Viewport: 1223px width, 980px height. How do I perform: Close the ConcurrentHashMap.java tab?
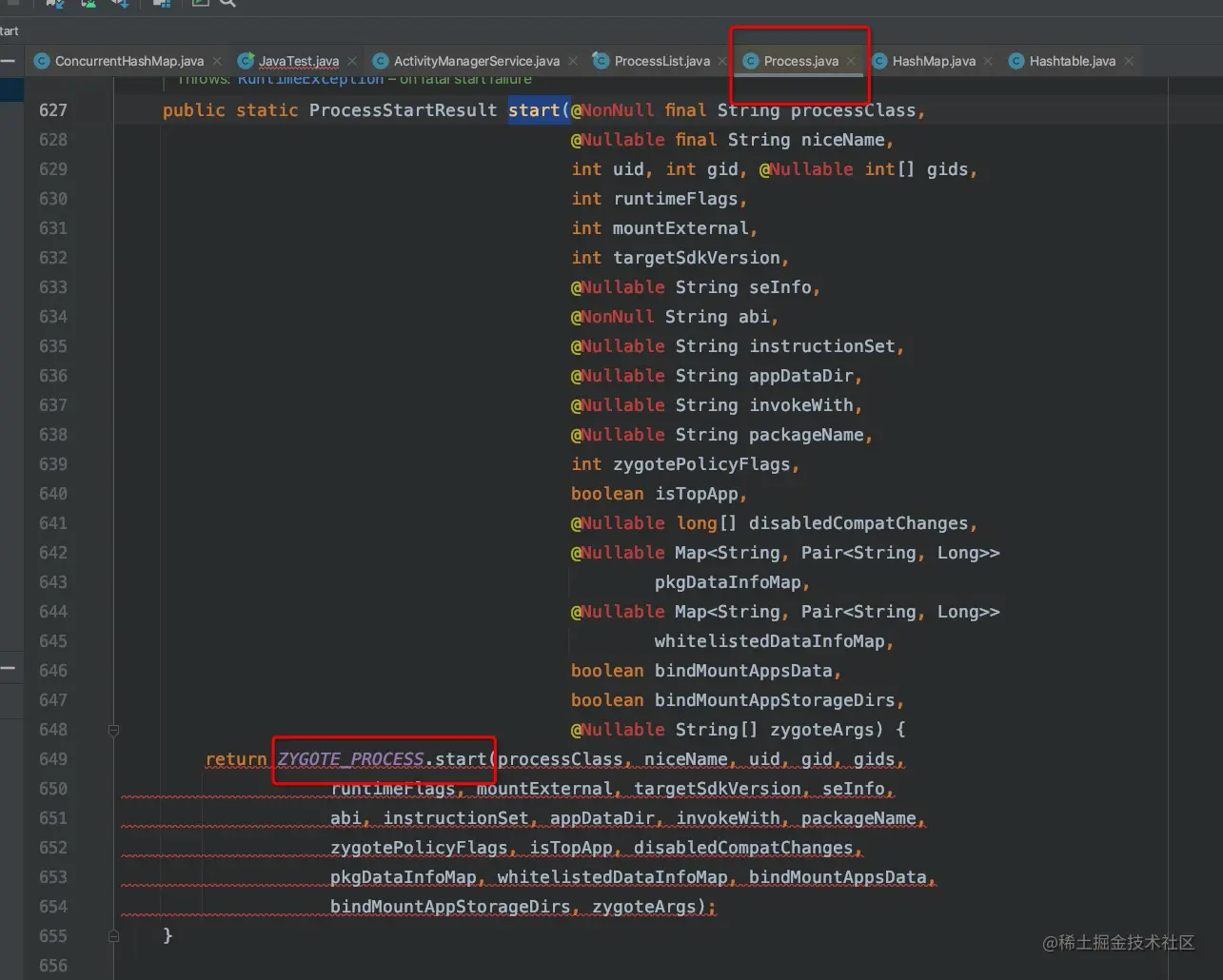pos(217,61)
